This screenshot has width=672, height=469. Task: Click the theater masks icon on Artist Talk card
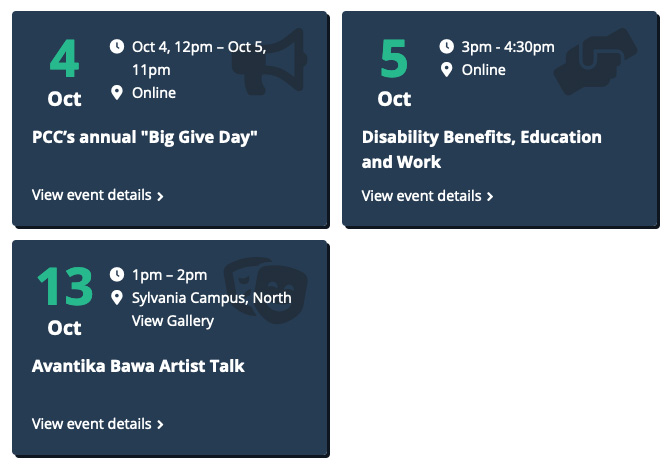(266, 290)
